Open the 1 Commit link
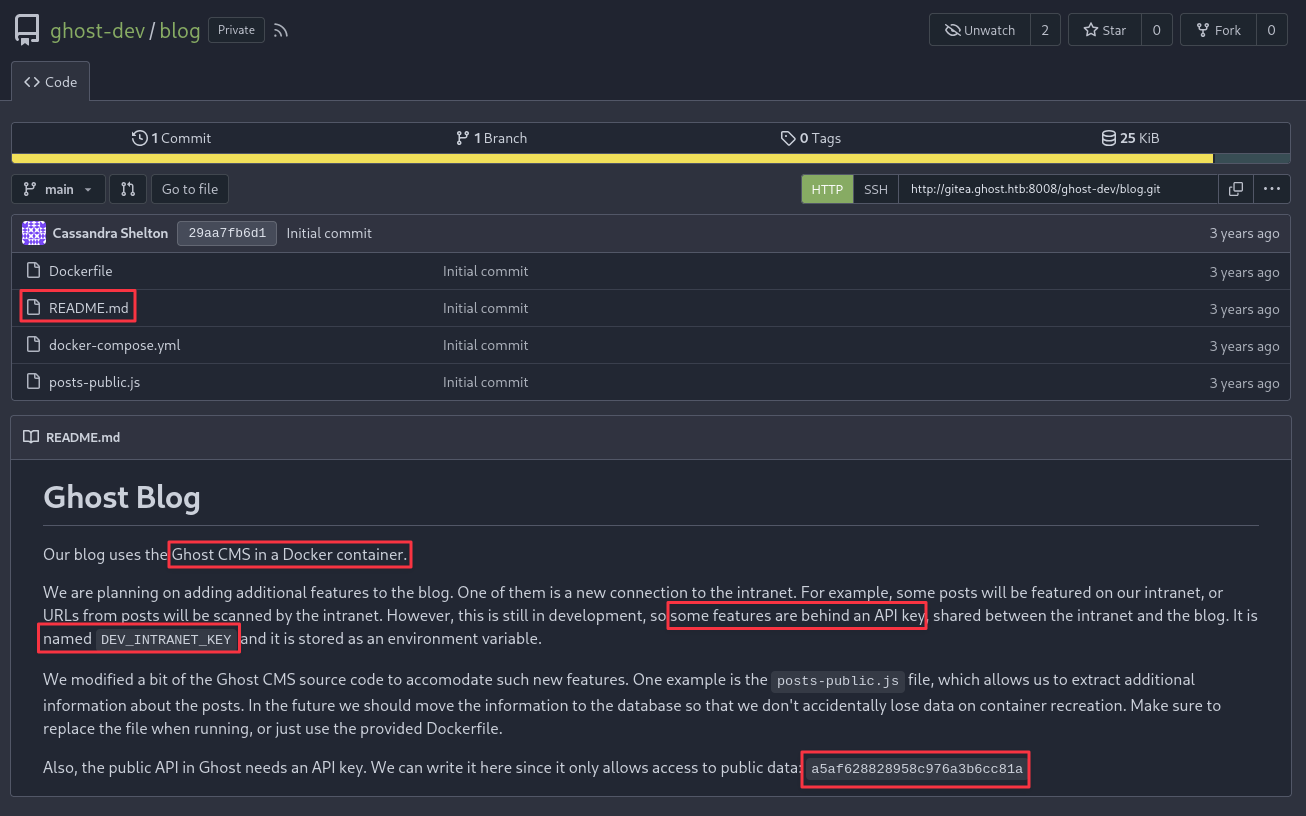Screen dimensions: 1306x816 point(171,138)
